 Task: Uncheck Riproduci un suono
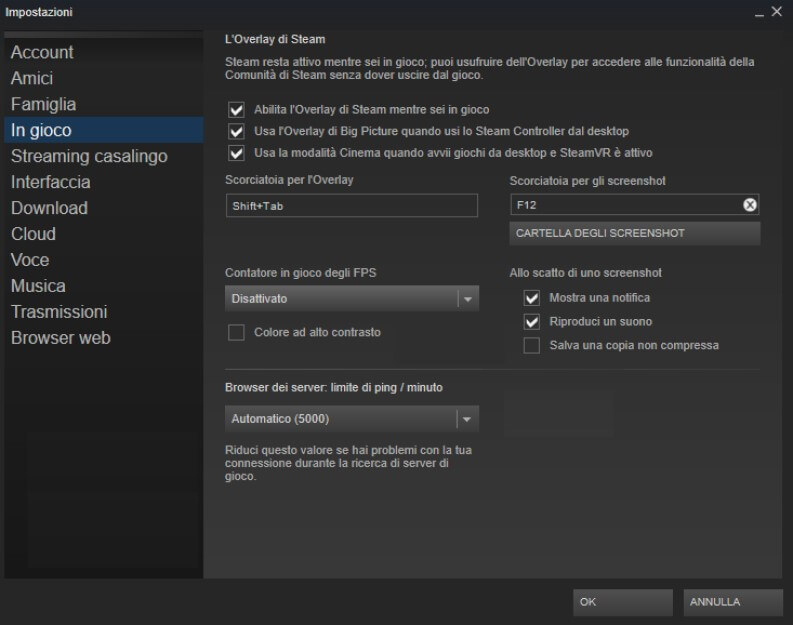point(532,322)
